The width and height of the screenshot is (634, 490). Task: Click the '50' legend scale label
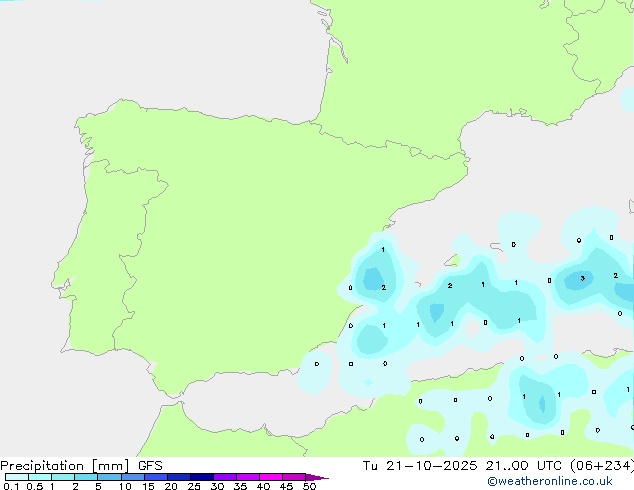pos(309,486)
